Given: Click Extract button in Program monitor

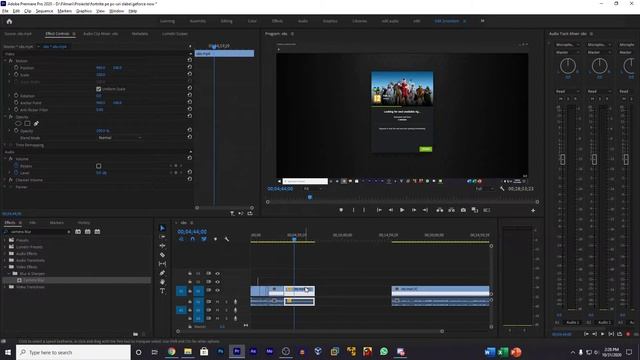Looking at the screenshot, I should tap(451, 210).
